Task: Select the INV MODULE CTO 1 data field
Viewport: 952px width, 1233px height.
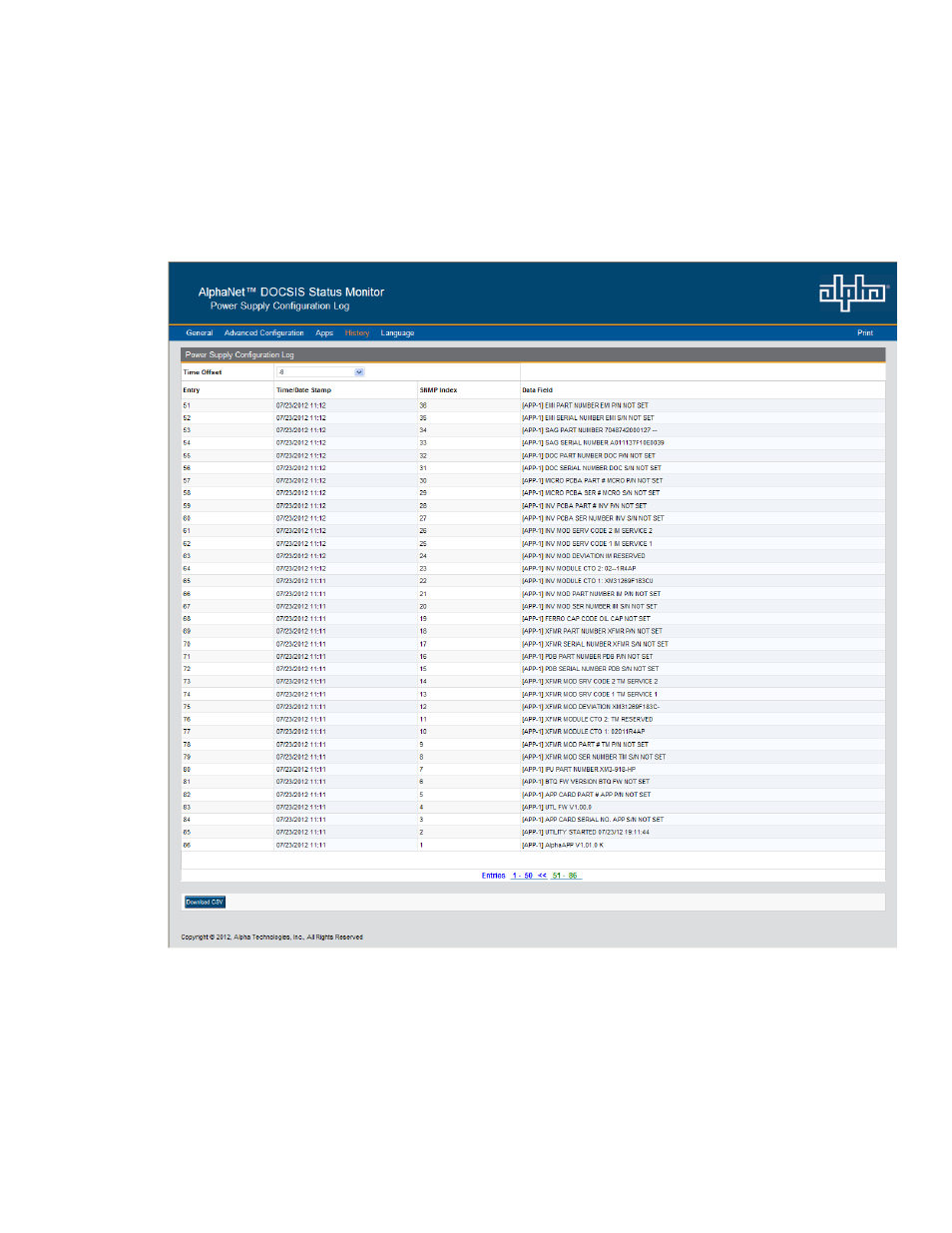Action: coord(588,581)
